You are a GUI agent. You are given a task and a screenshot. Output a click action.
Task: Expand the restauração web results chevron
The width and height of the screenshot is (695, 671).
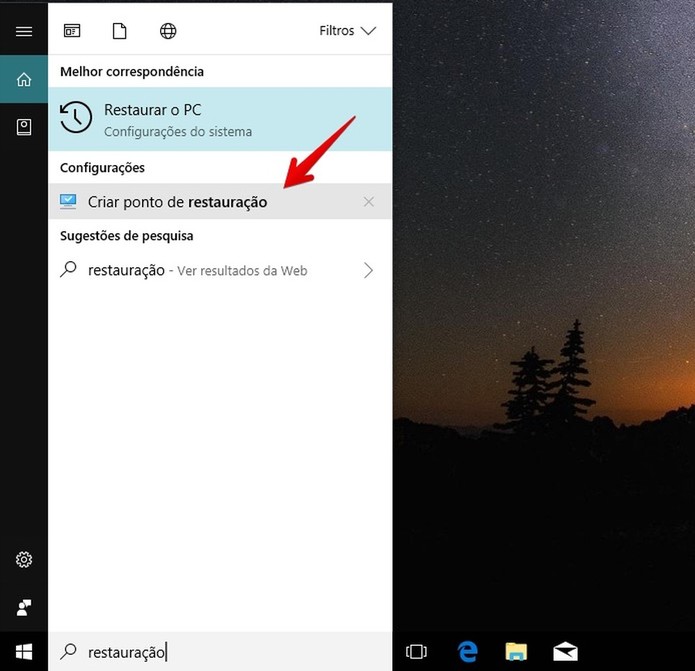click(x=368, y=270)
